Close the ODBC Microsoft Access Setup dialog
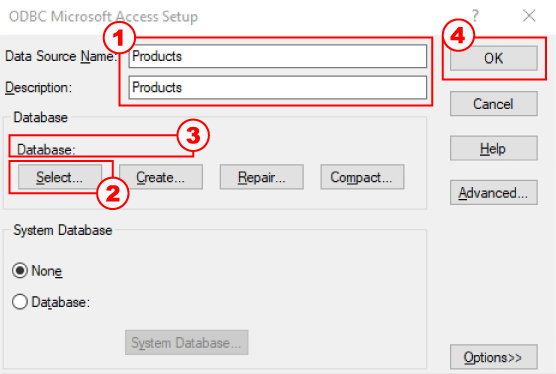 529,16
